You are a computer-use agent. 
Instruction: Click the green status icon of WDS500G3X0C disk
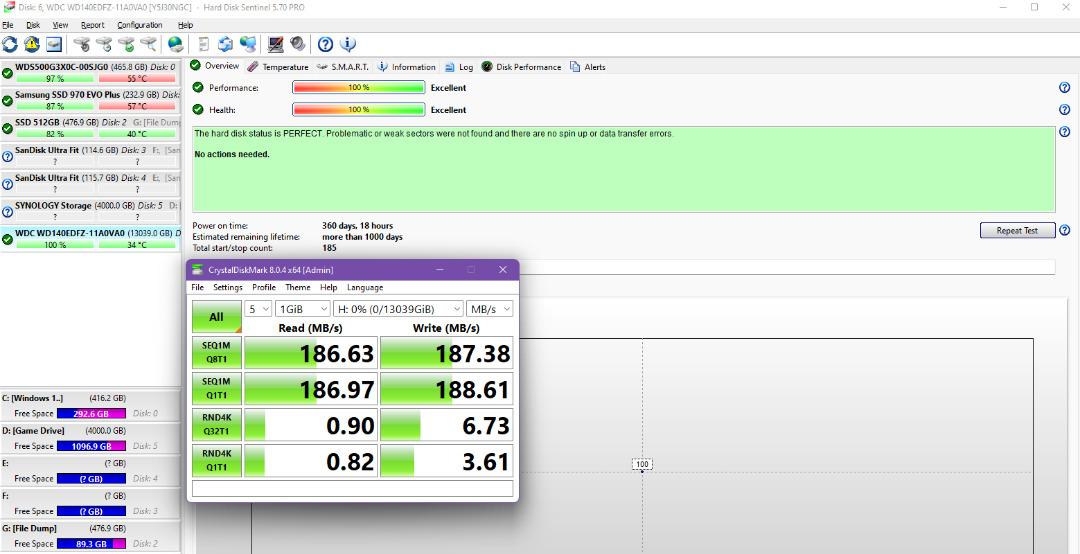pyautogui.click(x=7, y=72)
